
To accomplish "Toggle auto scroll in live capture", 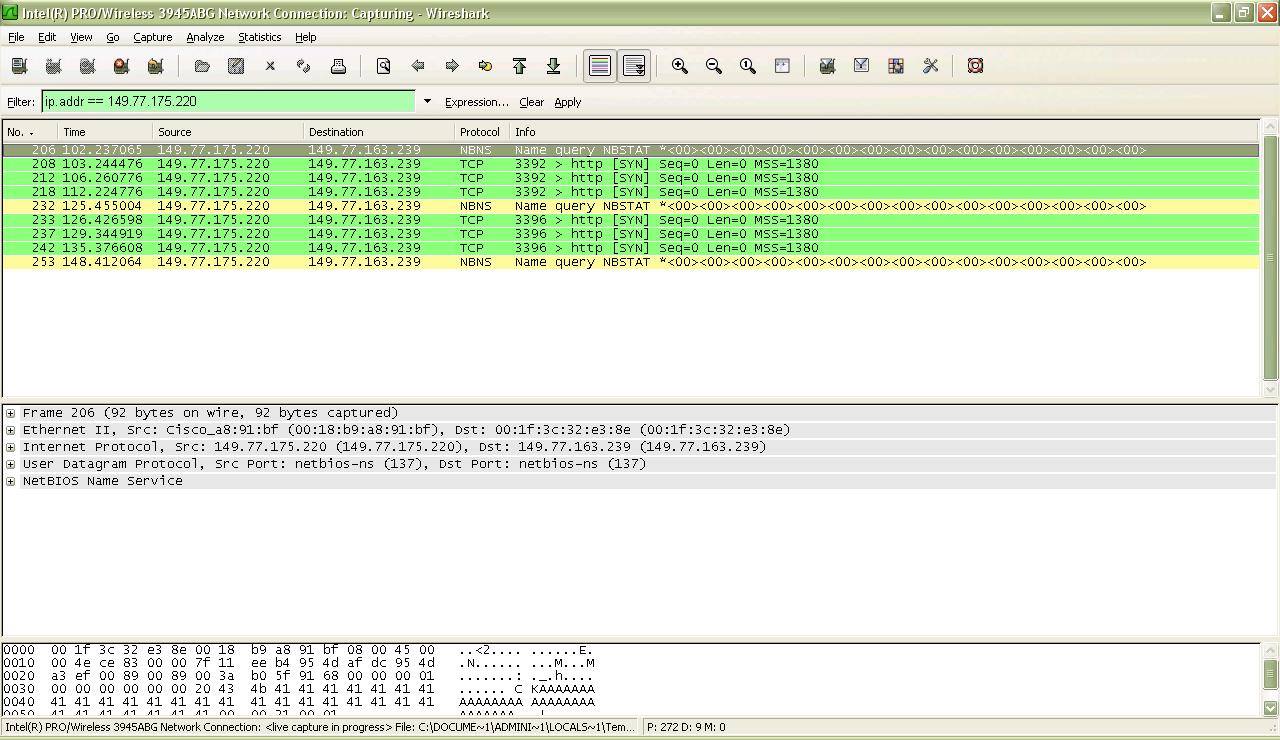I will pos(634,66).
